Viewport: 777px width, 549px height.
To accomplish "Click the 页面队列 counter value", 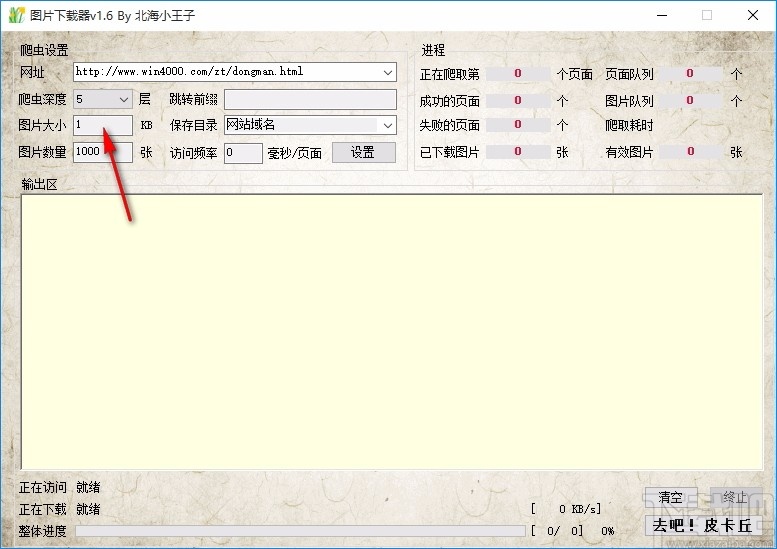I will tap(690, 74).
